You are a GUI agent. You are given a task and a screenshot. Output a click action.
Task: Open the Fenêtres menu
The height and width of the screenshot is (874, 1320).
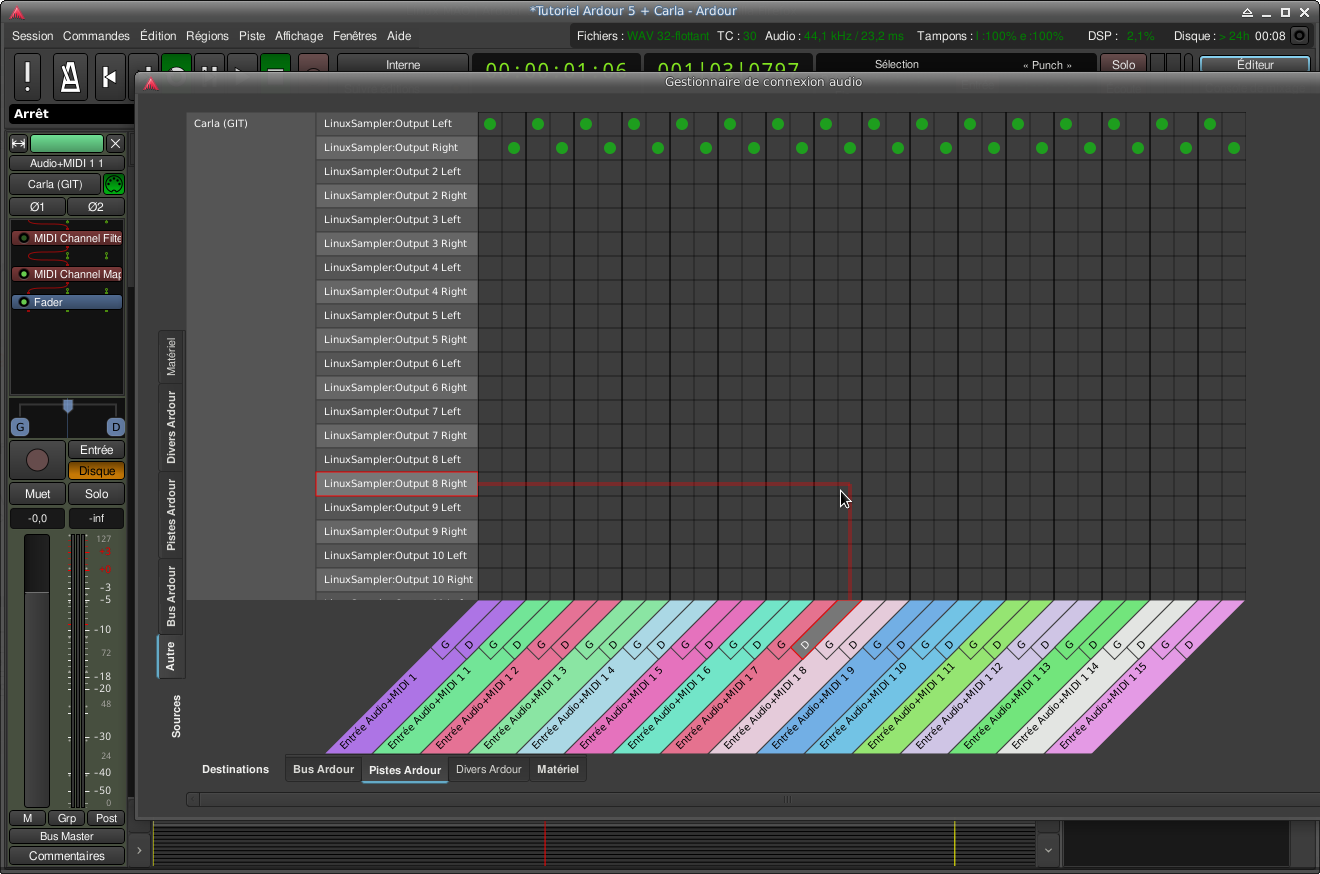pyautogui.click(x=355, y=36)
